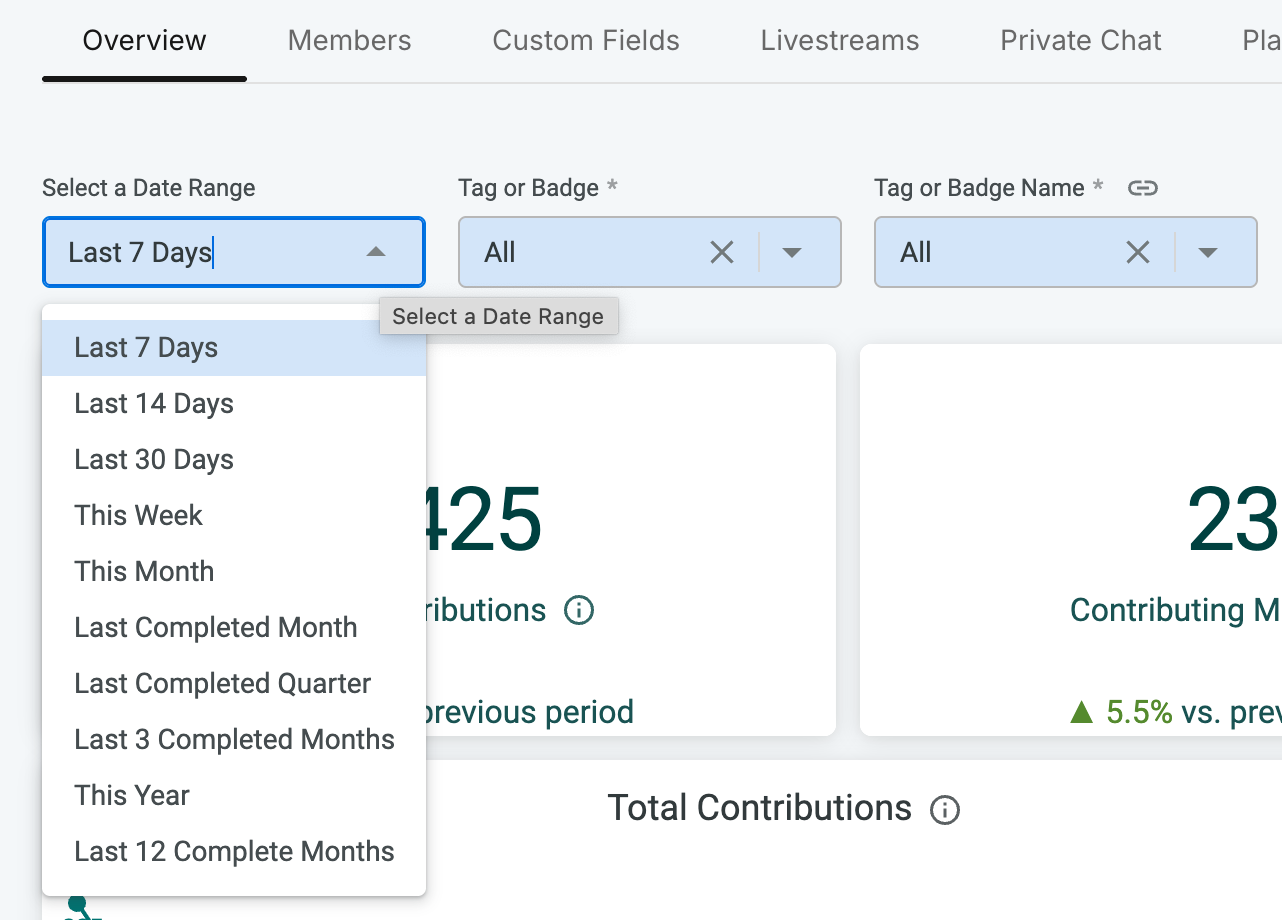Click the link icon beside Tag or Badge Name

pos(1142,188)
